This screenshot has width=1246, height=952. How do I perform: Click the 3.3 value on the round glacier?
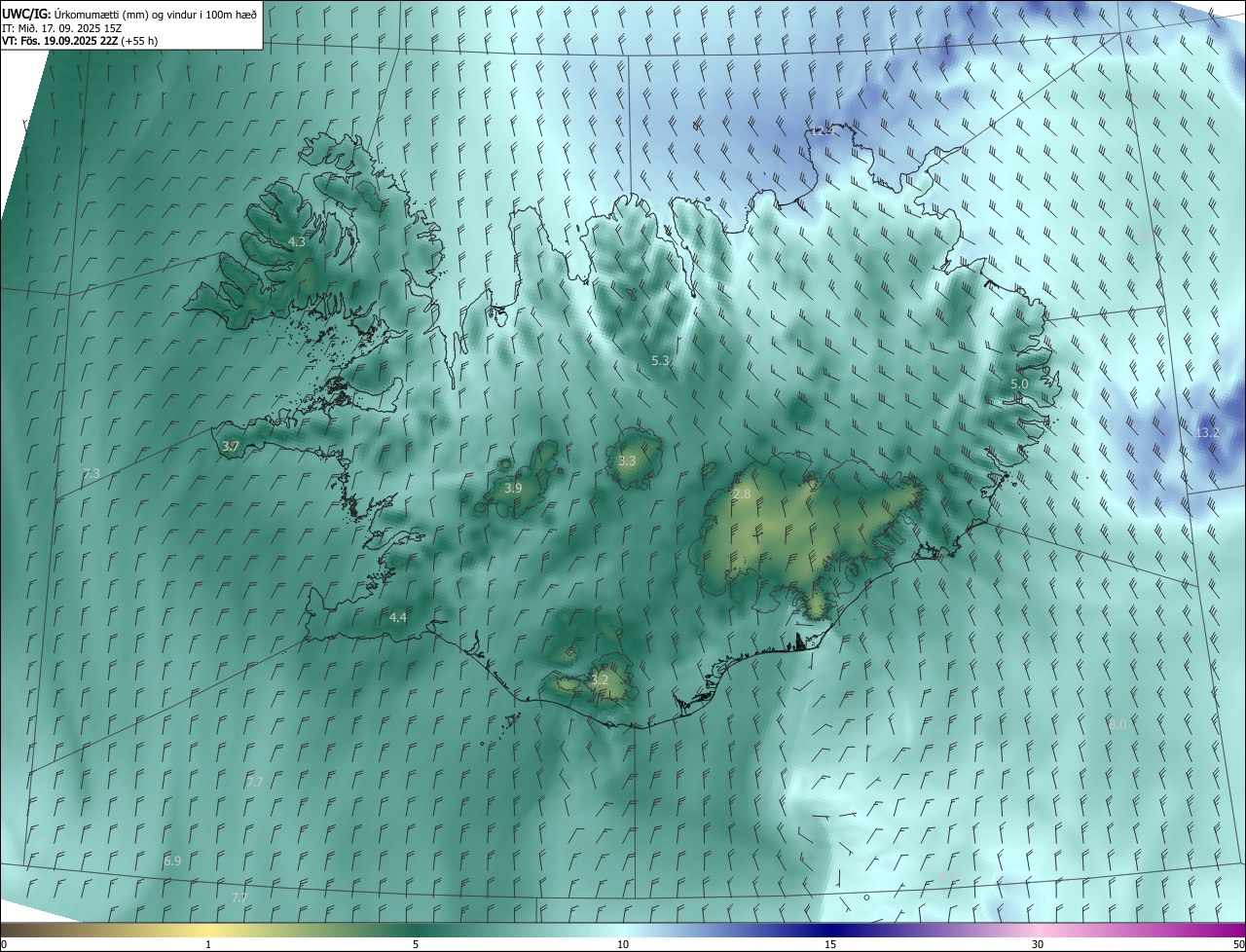pyautogui.click(x=627, y=461)
